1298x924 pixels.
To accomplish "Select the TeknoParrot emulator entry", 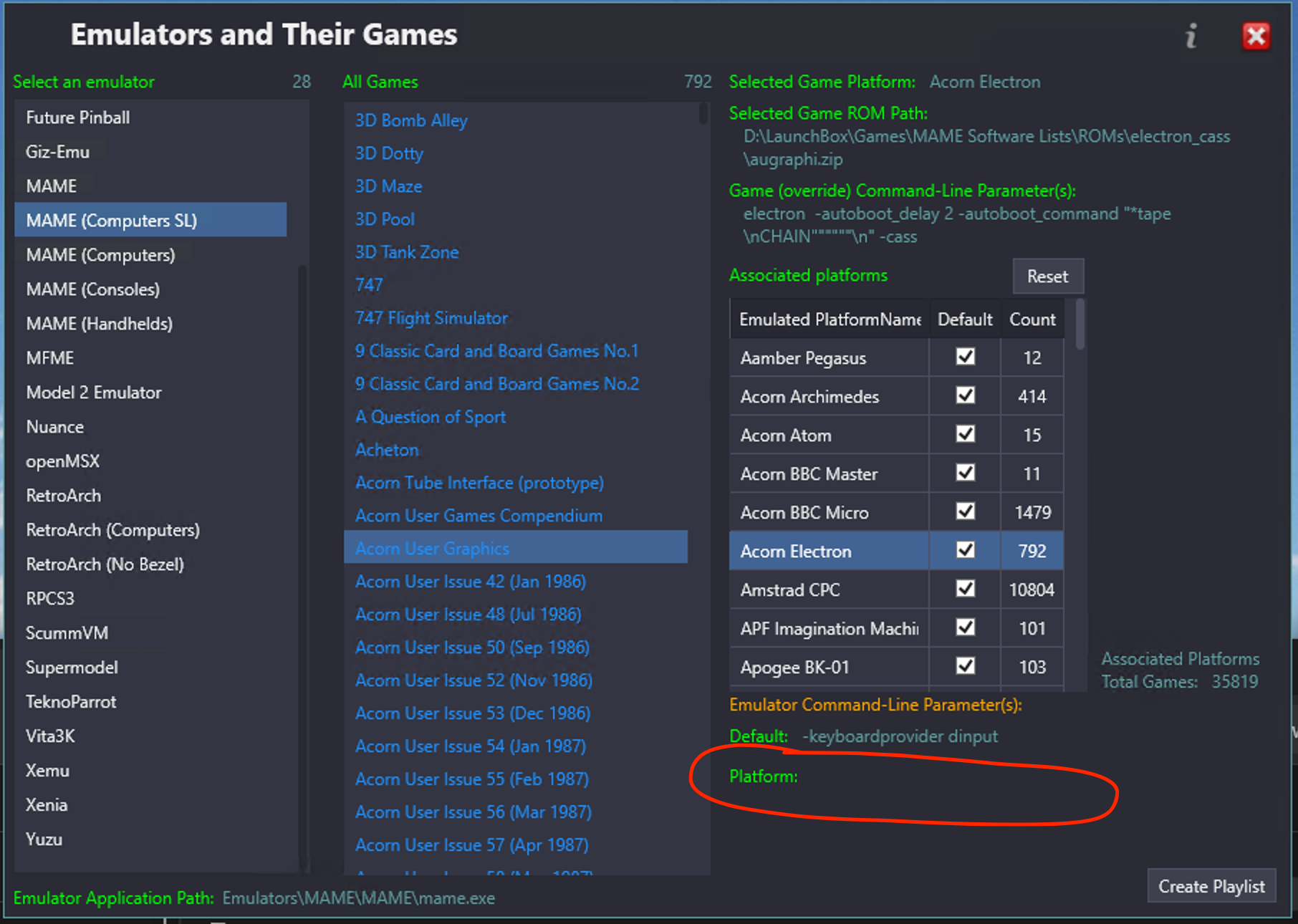I will coord(71,702).
